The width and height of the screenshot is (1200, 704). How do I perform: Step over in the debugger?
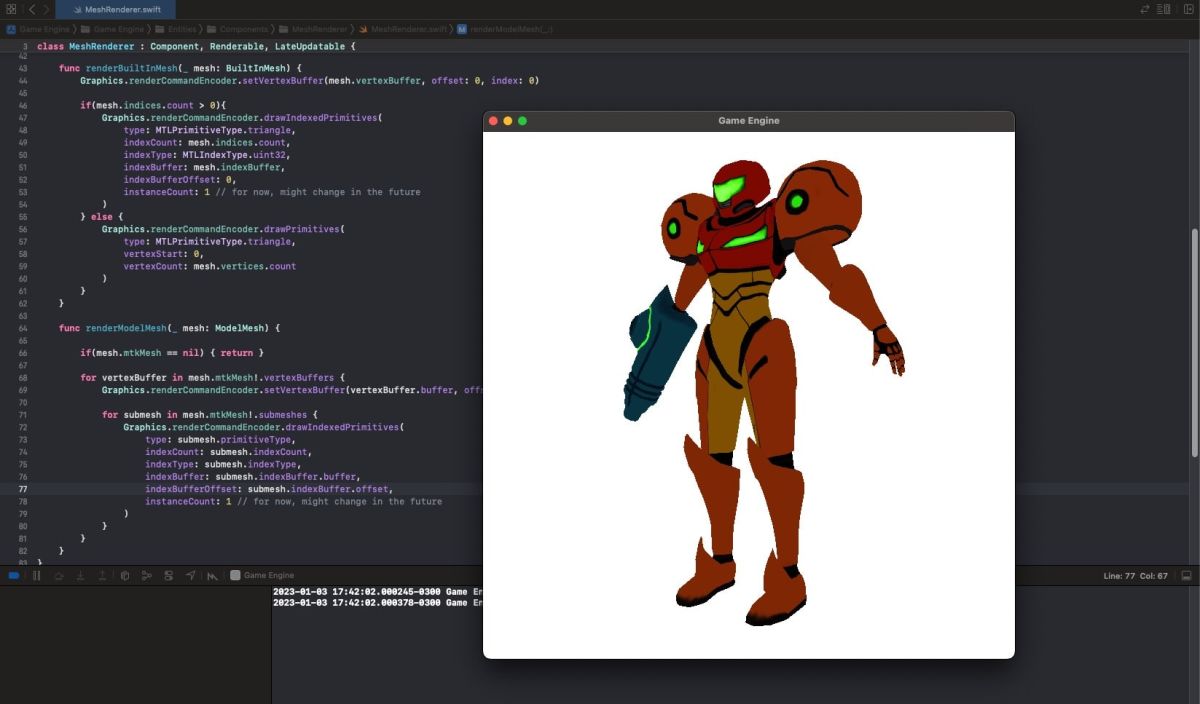(x=59, y=576)
